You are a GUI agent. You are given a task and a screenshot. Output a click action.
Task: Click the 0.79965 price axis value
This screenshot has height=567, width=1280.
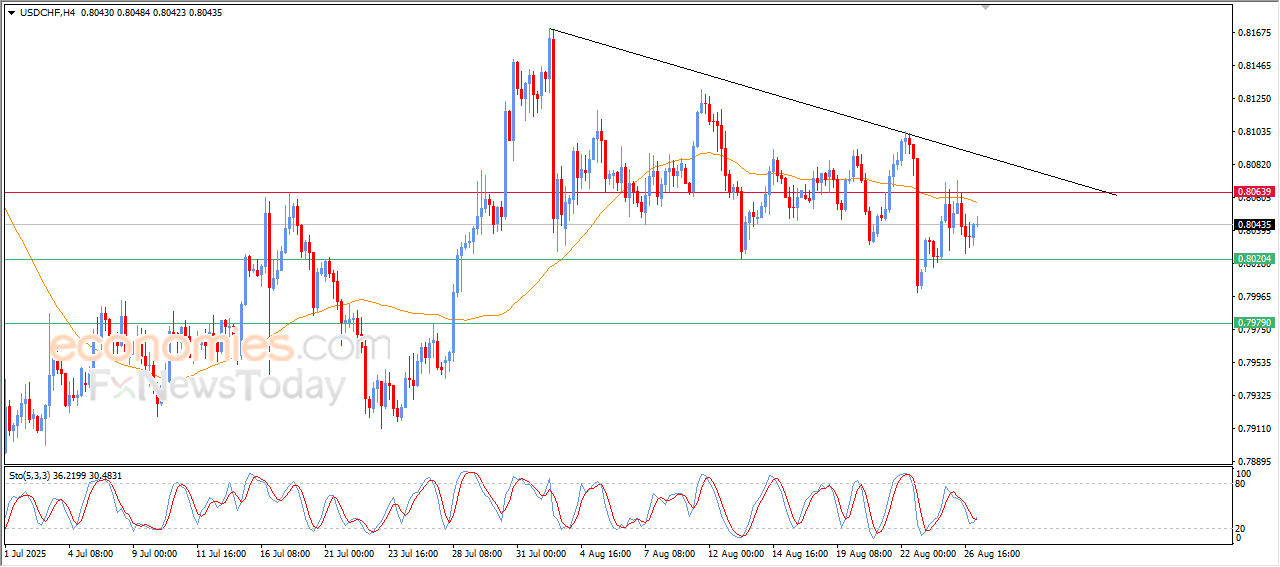1254,297
